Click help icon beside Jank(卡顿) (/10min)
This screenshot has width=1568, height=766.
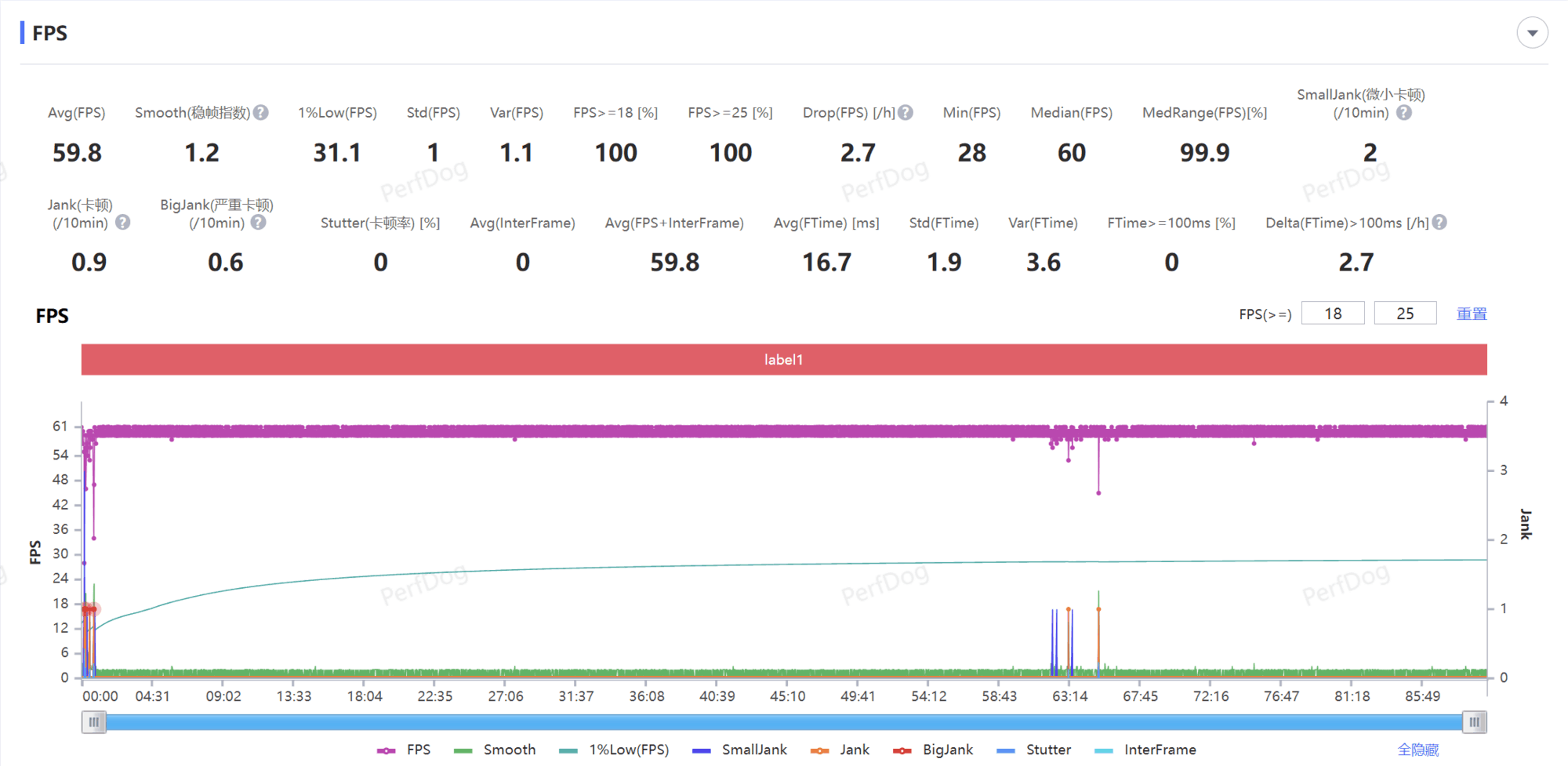123,223
